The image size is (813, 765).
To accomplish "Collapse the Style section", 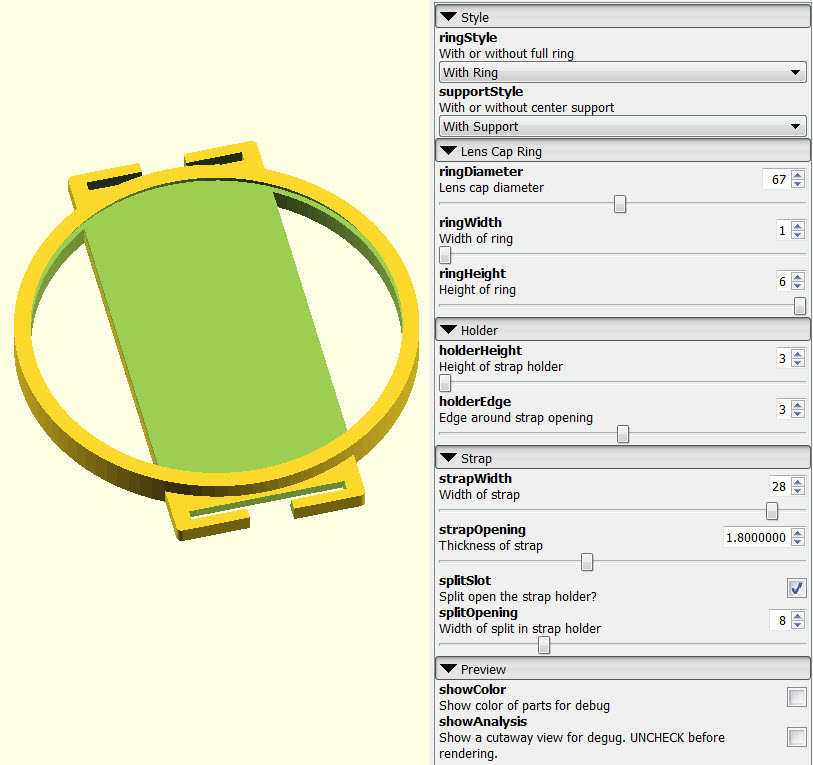I will [448, 17].
